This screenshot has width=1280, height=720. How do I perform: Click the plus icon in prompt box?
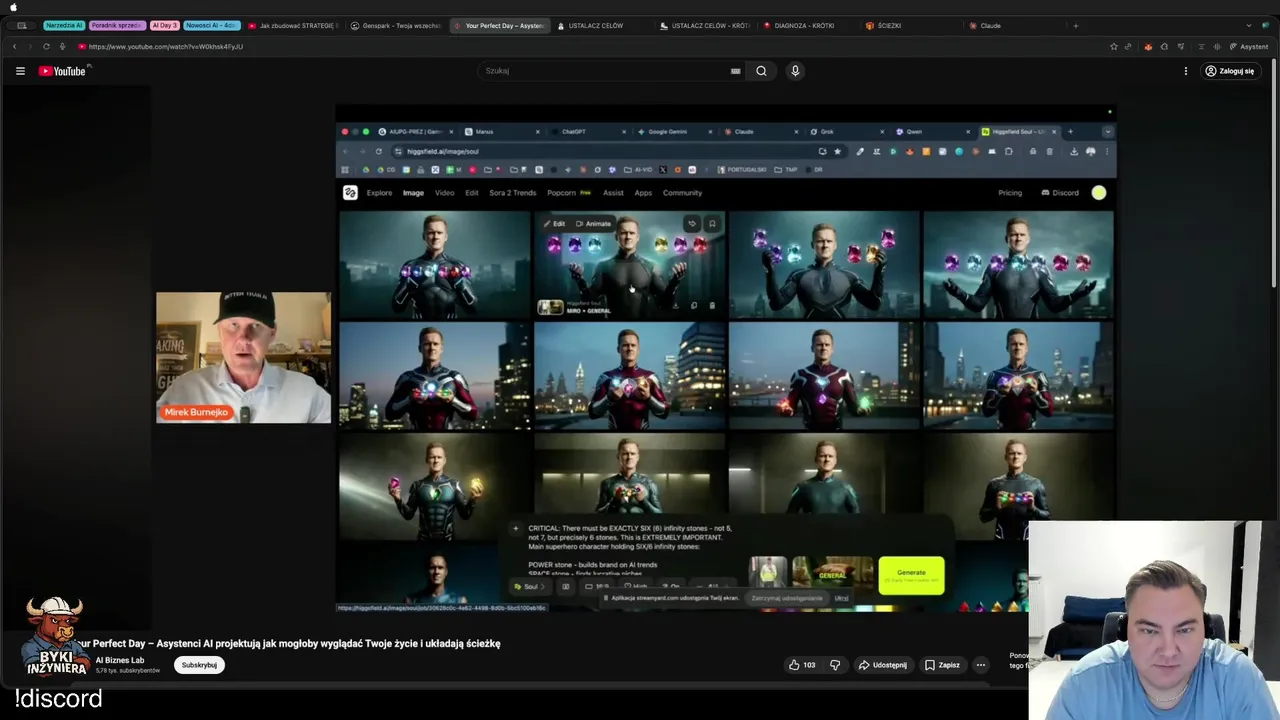coord(516,529)
